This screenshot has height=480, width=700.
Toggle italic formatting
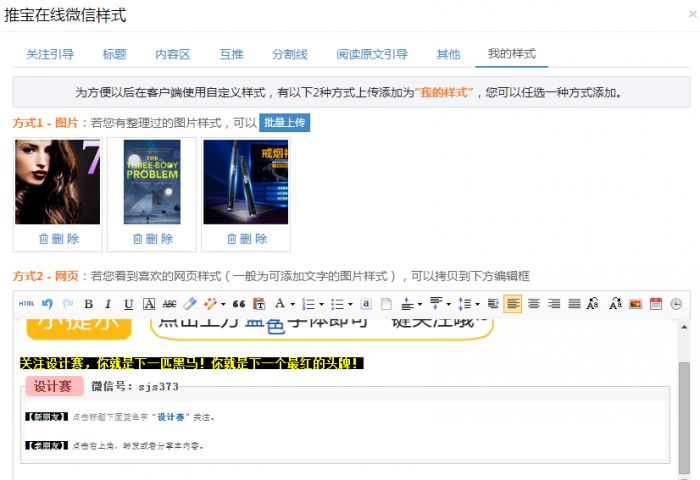(x=108, y=304)
